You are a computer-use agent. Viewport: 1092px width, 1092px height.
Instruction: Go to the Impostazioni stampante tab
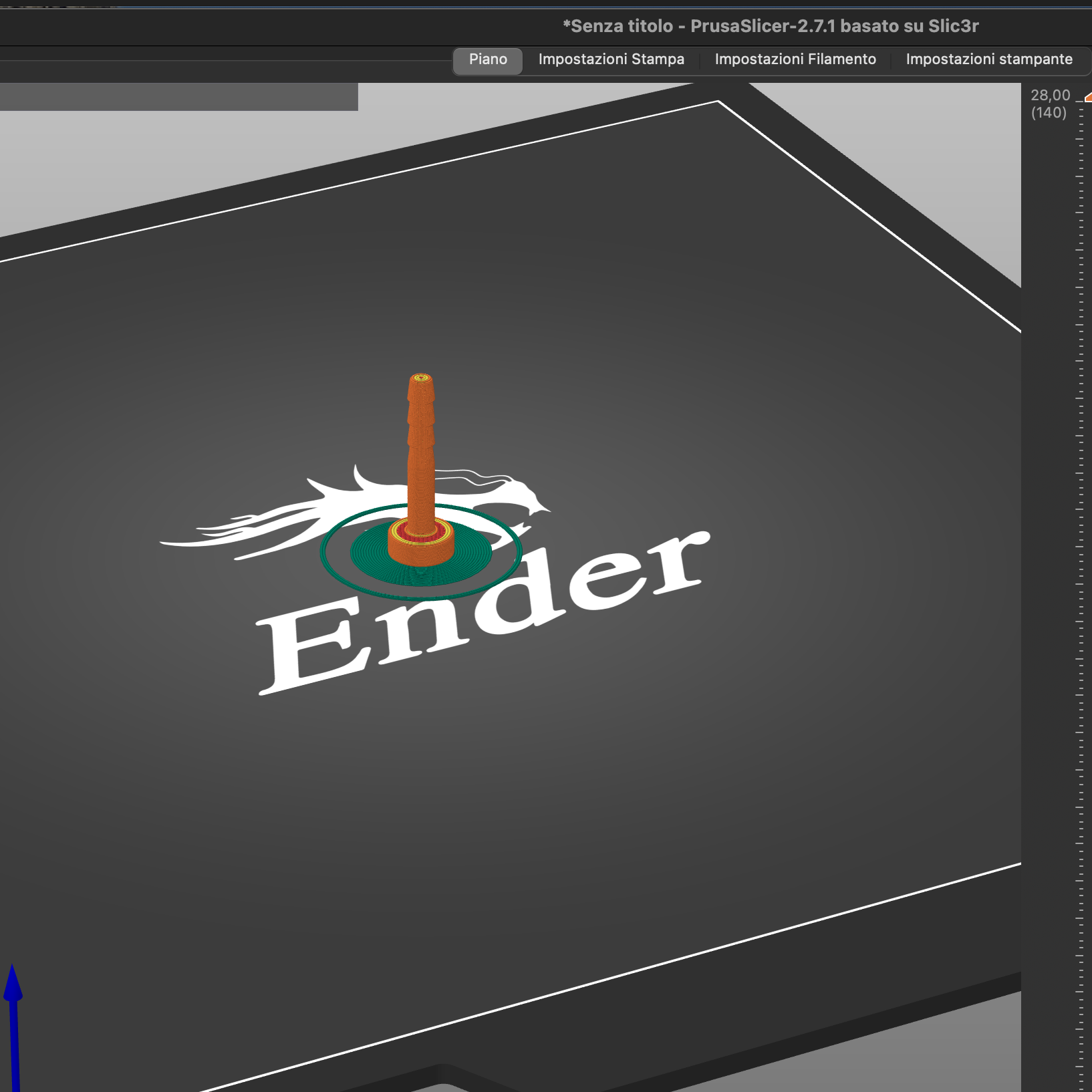[x=988, y=60]
